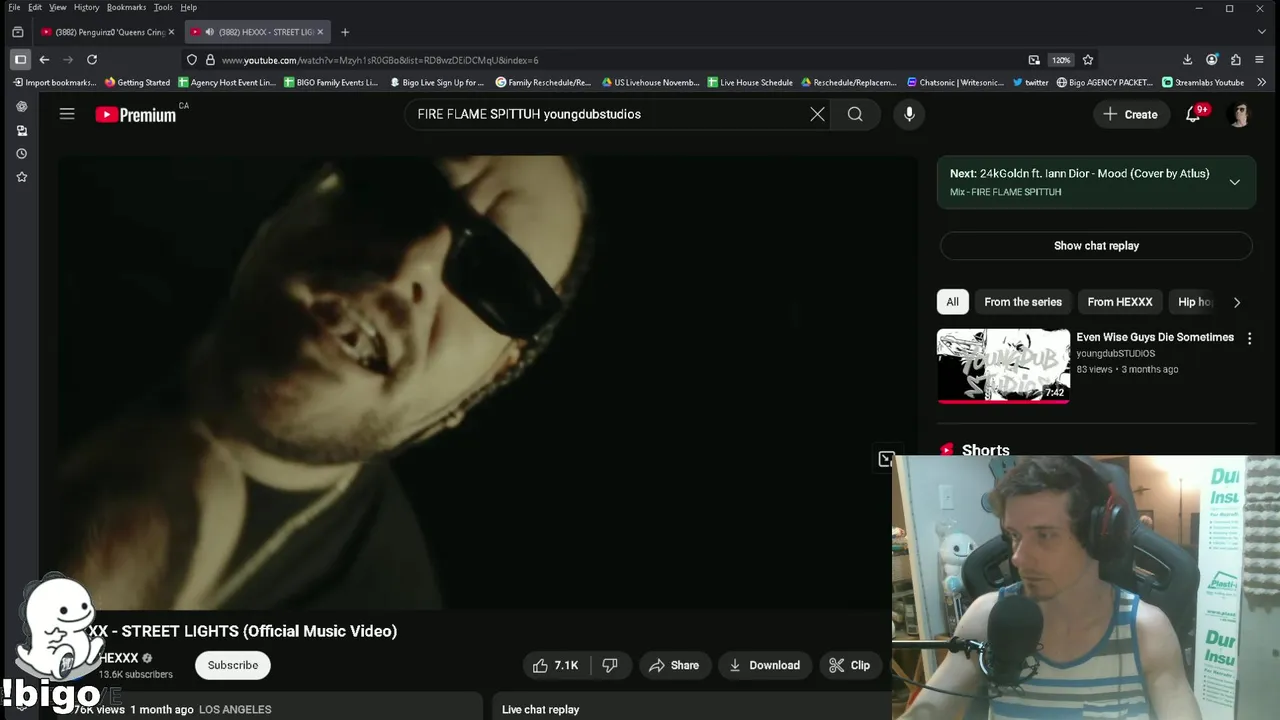The height and width of the screenshot is (720, 1280).
Task: Expand the Next up mix playlist
Action: click(1235, 182)
